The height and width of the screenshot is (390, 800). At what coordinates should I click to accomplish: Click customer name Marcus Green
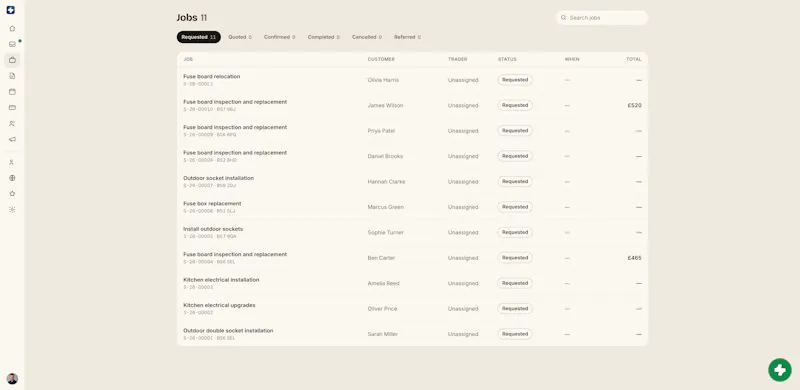click(x=386, y=207)
